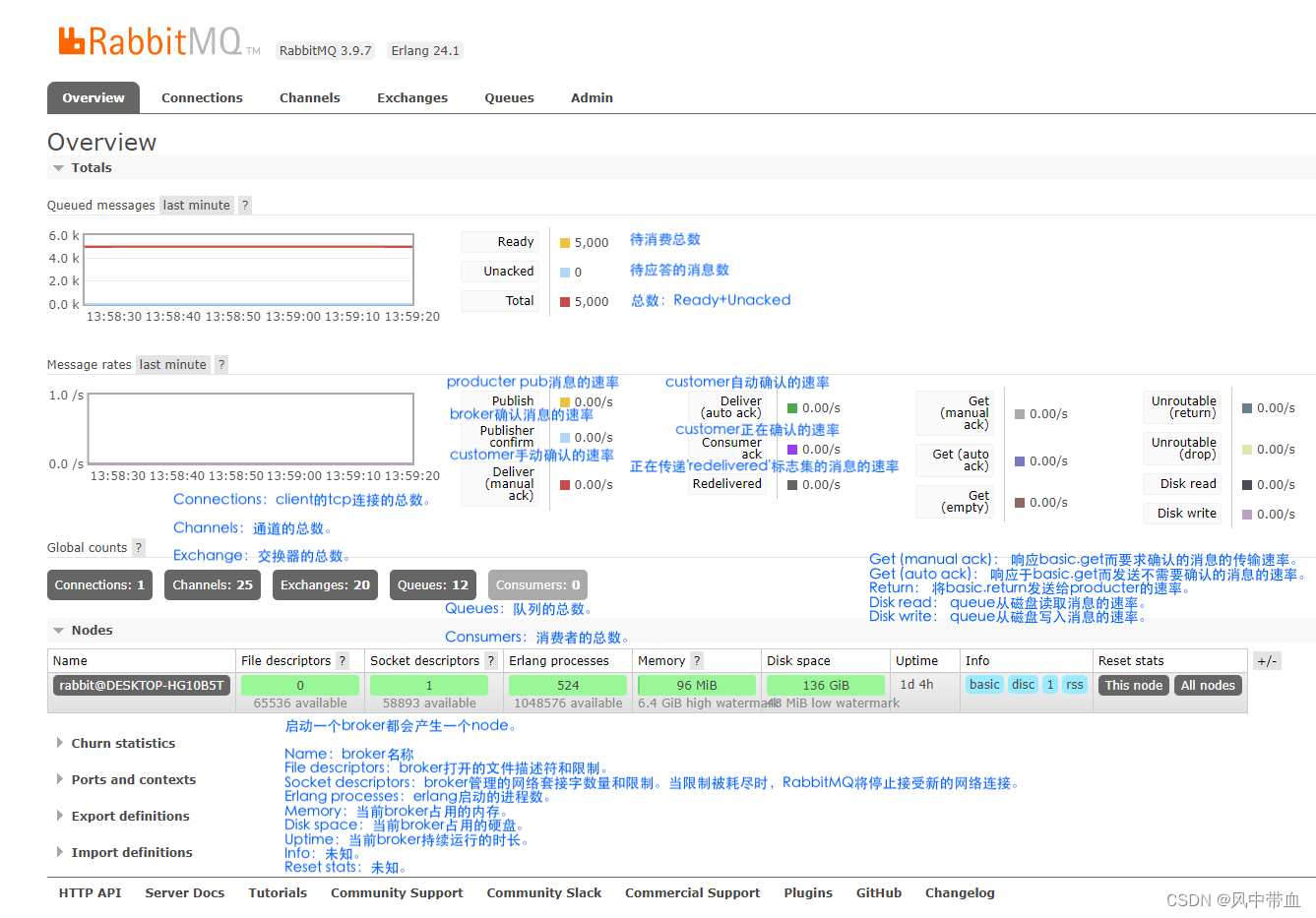Click the disc info tag

(1024, 685)
